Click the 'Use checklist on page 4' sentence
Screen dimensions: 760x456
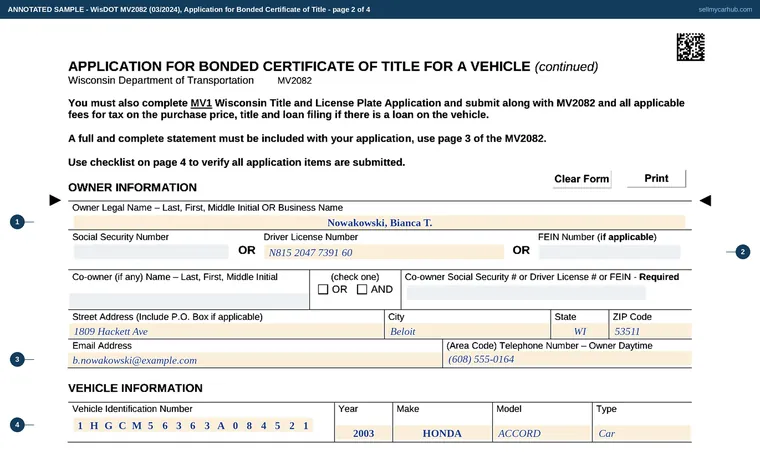[237, 162]
